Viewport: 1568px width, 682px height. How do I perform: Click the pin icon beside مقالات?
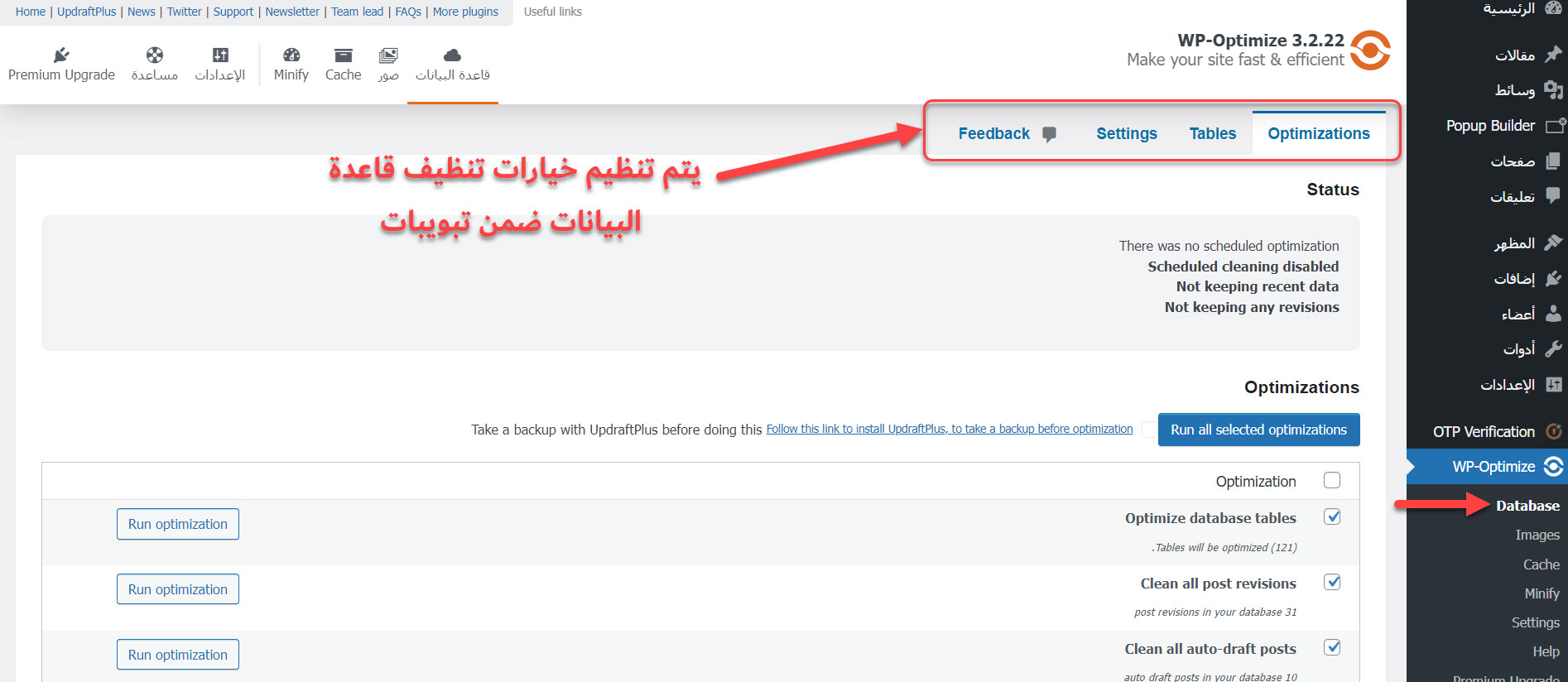(x=1553, y=55)
